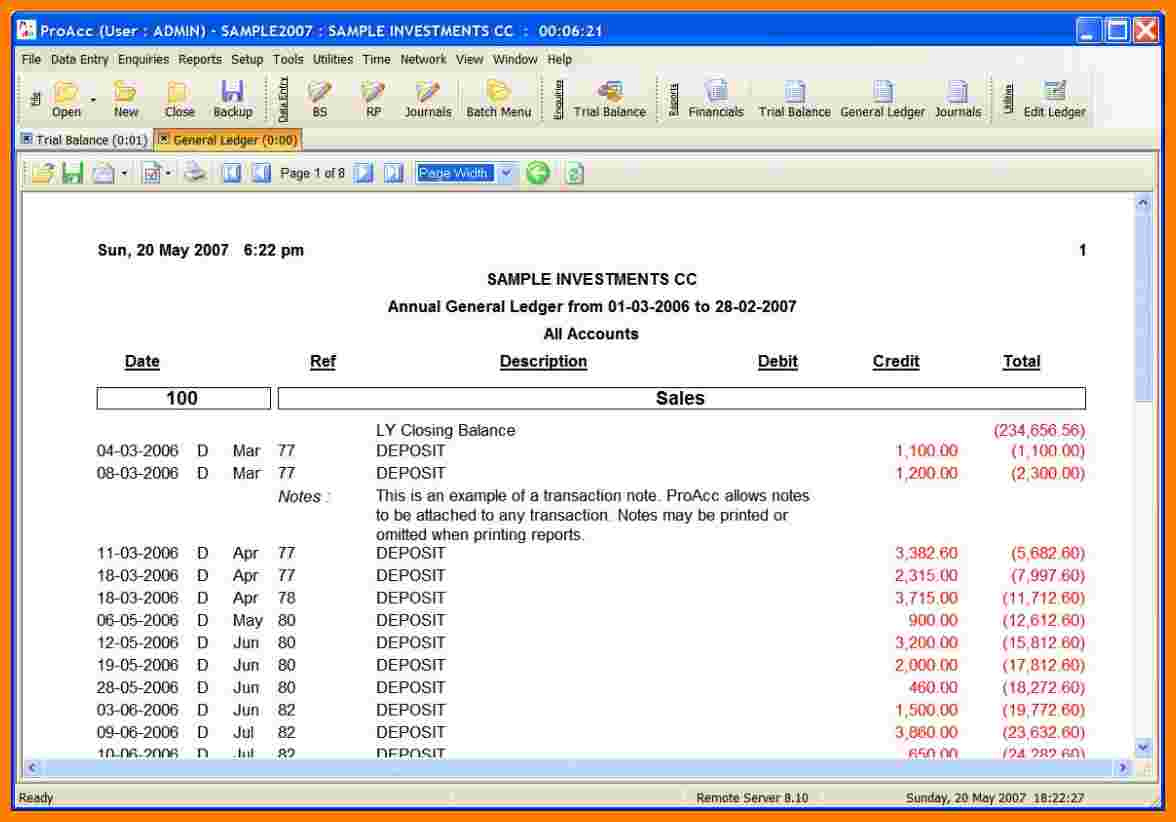The height and width of the screenshot is (822, 1176).
Task: Click the horizontal scrollbar right arrow
Action: pyautogui.click(x=1123, y=768)
